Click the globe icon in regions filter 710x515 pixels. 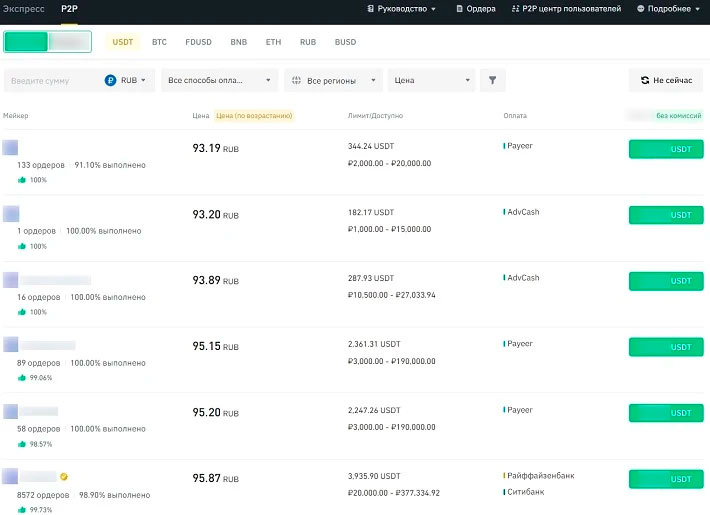[x=297, y=80]
